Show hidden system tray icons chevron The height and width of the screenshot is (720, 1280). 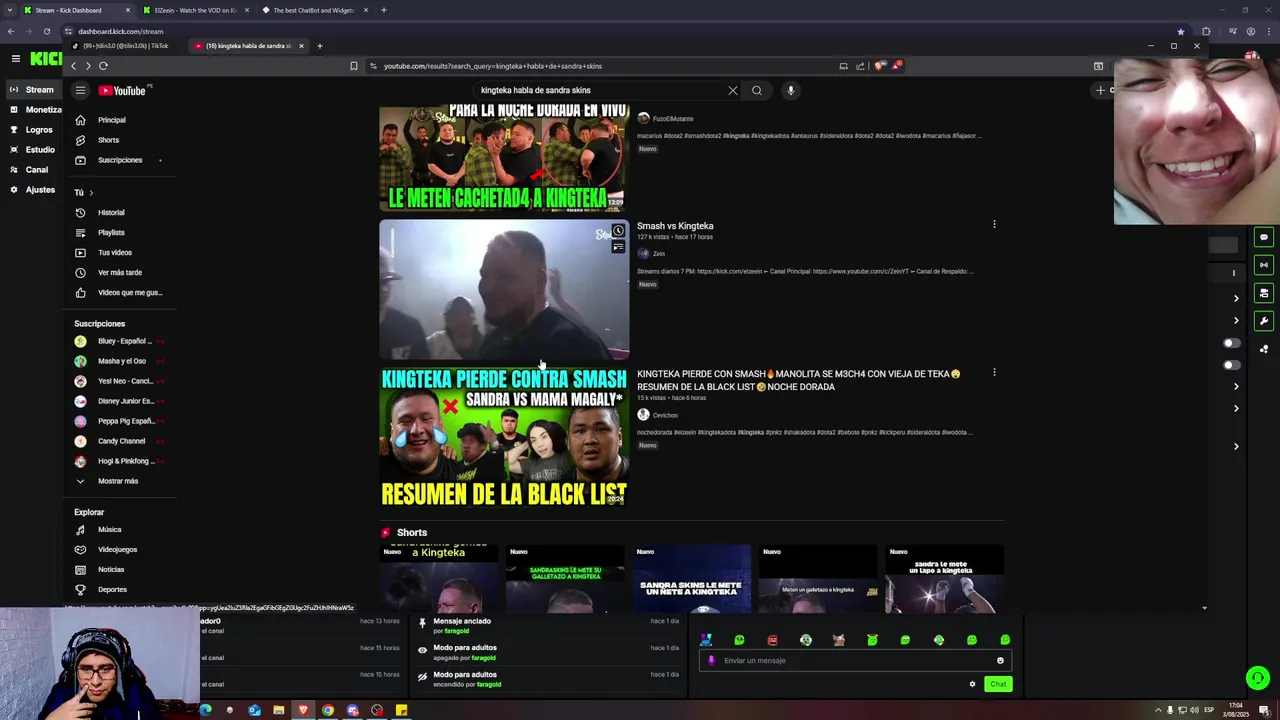click(1158, 710)
